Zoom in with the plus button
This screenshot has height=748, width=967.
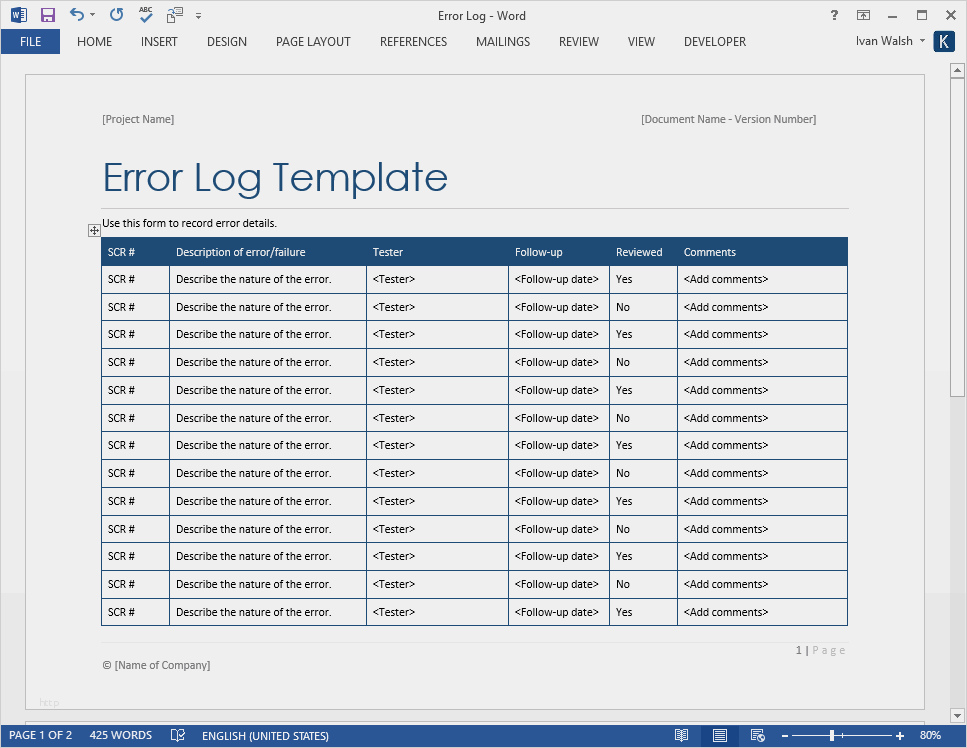tap(900, 736)
